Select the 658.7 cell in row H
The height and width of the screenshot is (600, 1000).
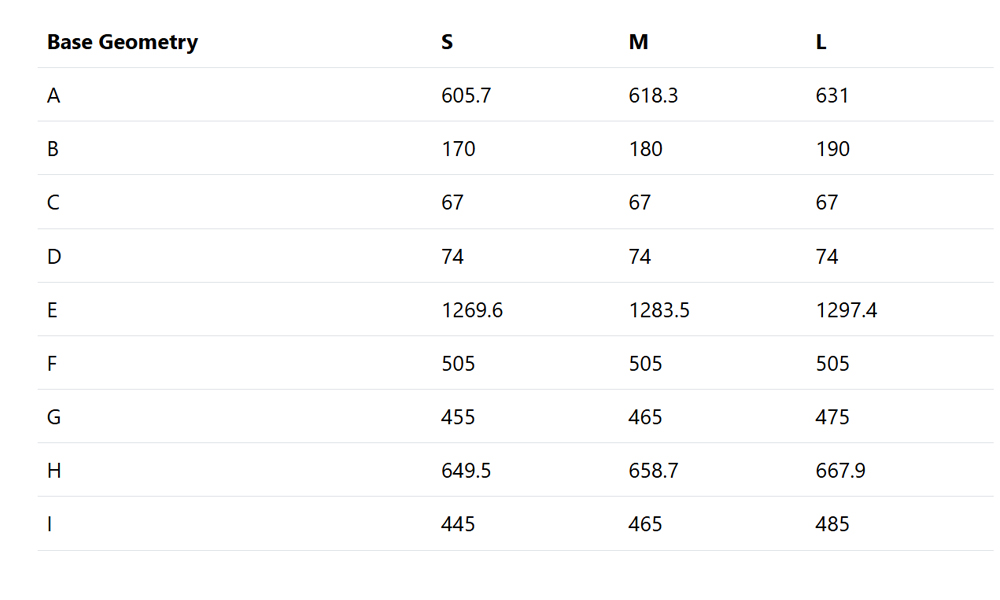653,471
